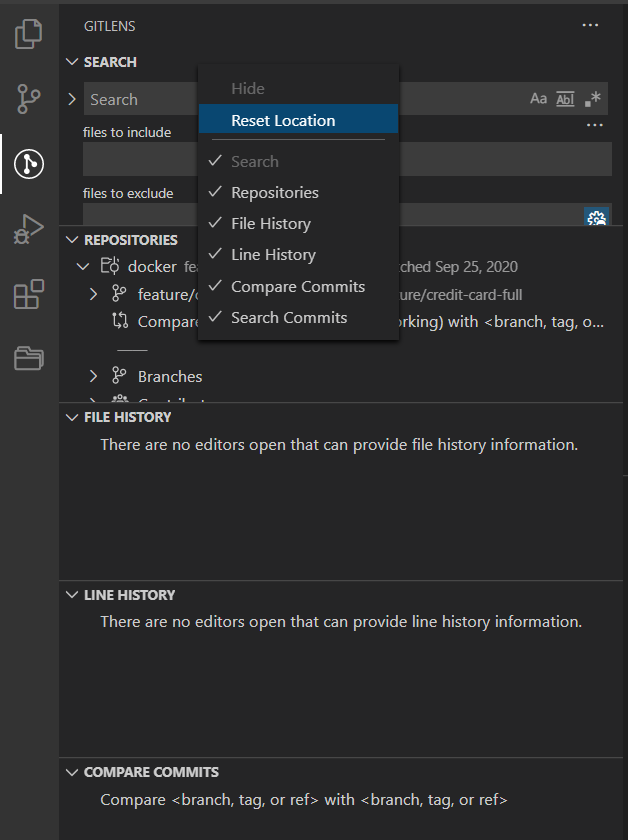Switch to the Source Control view

28,99
